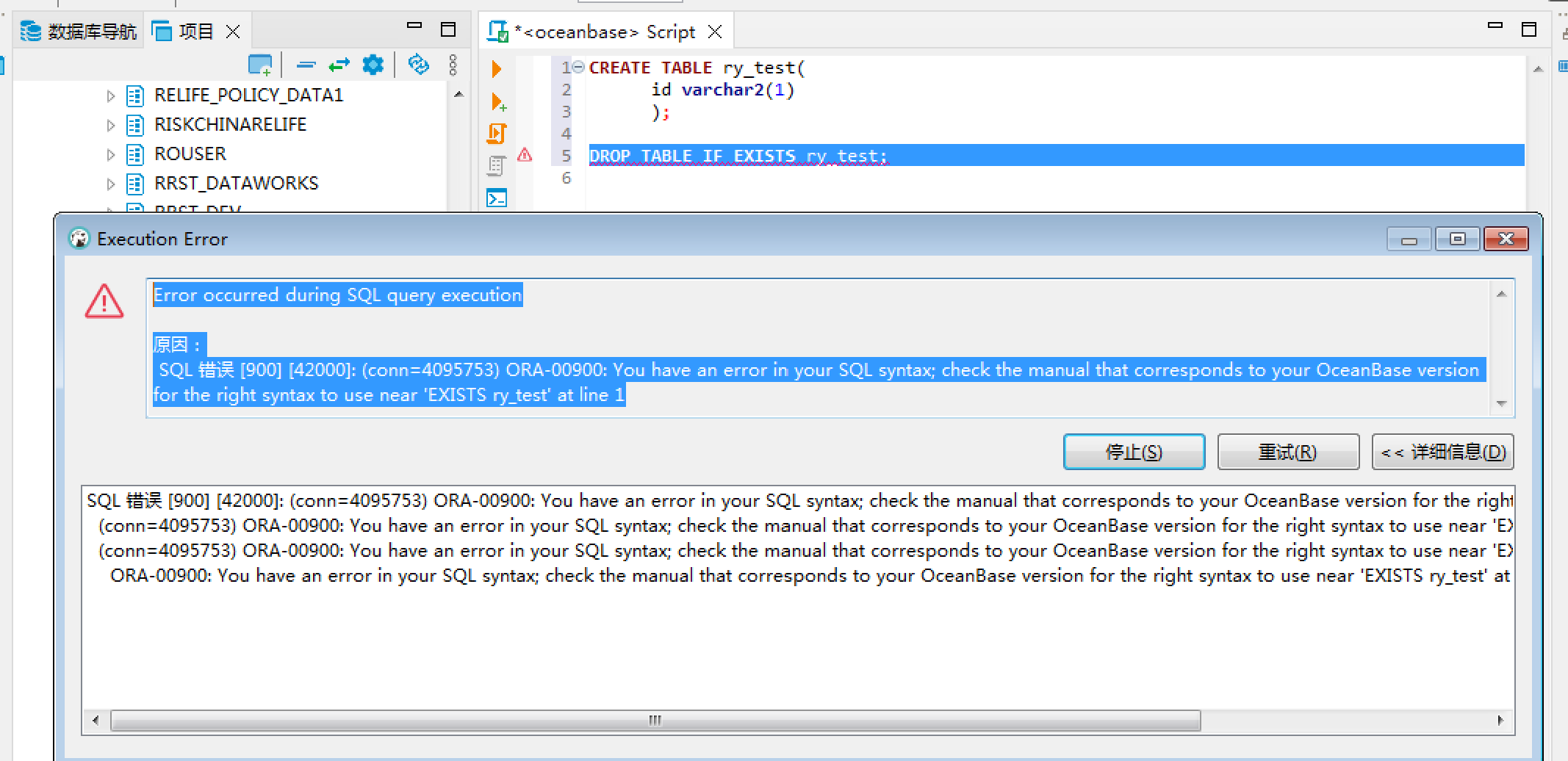This screenshot has height=761, width=1568.
Task: Click the Execution Error dialog icon
Action: (x=79, y=239)
